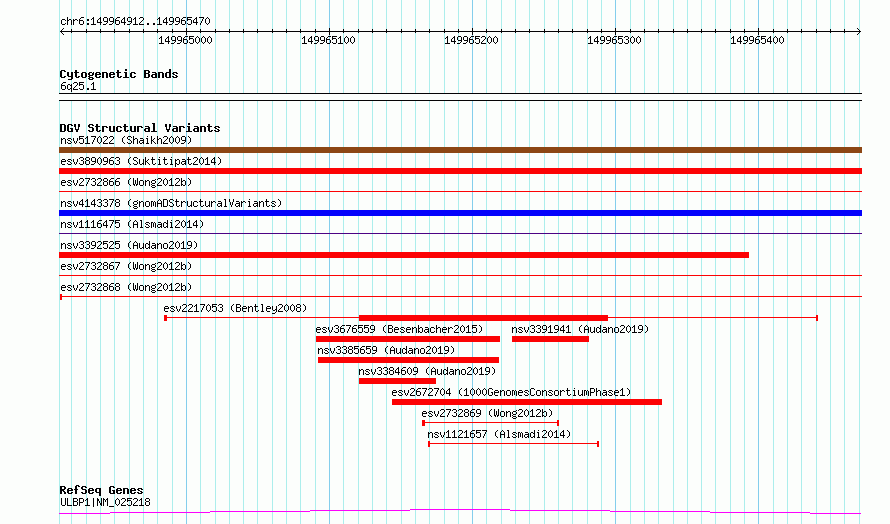Select the esv3890963 (Suktitipat2014) label

click(141, 161)
